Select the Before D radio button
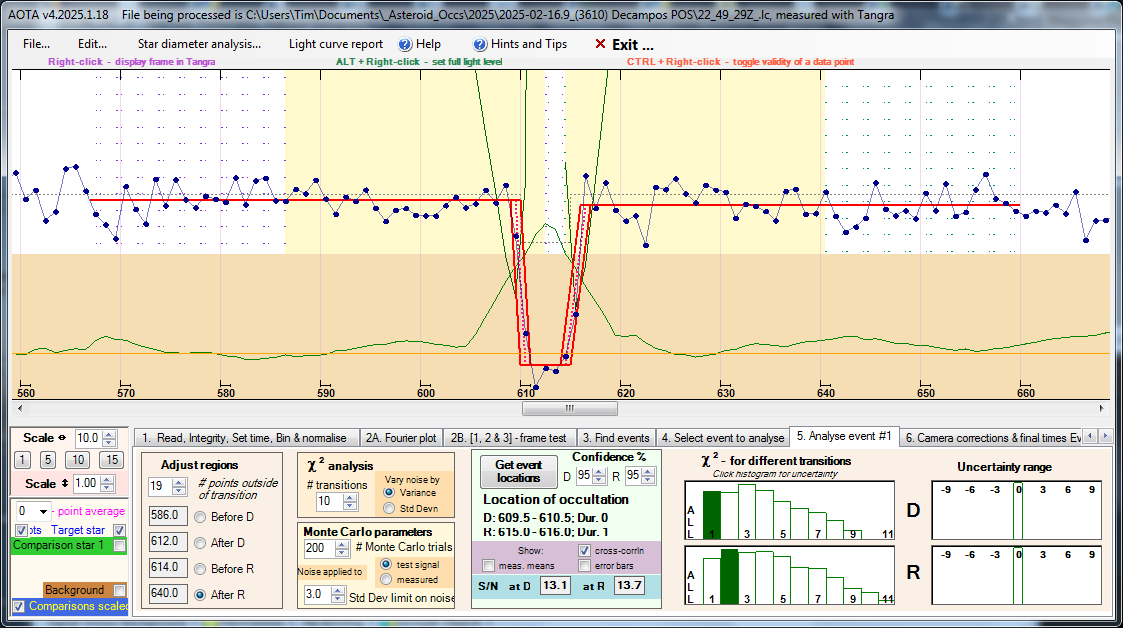 (x=200, y=516)
